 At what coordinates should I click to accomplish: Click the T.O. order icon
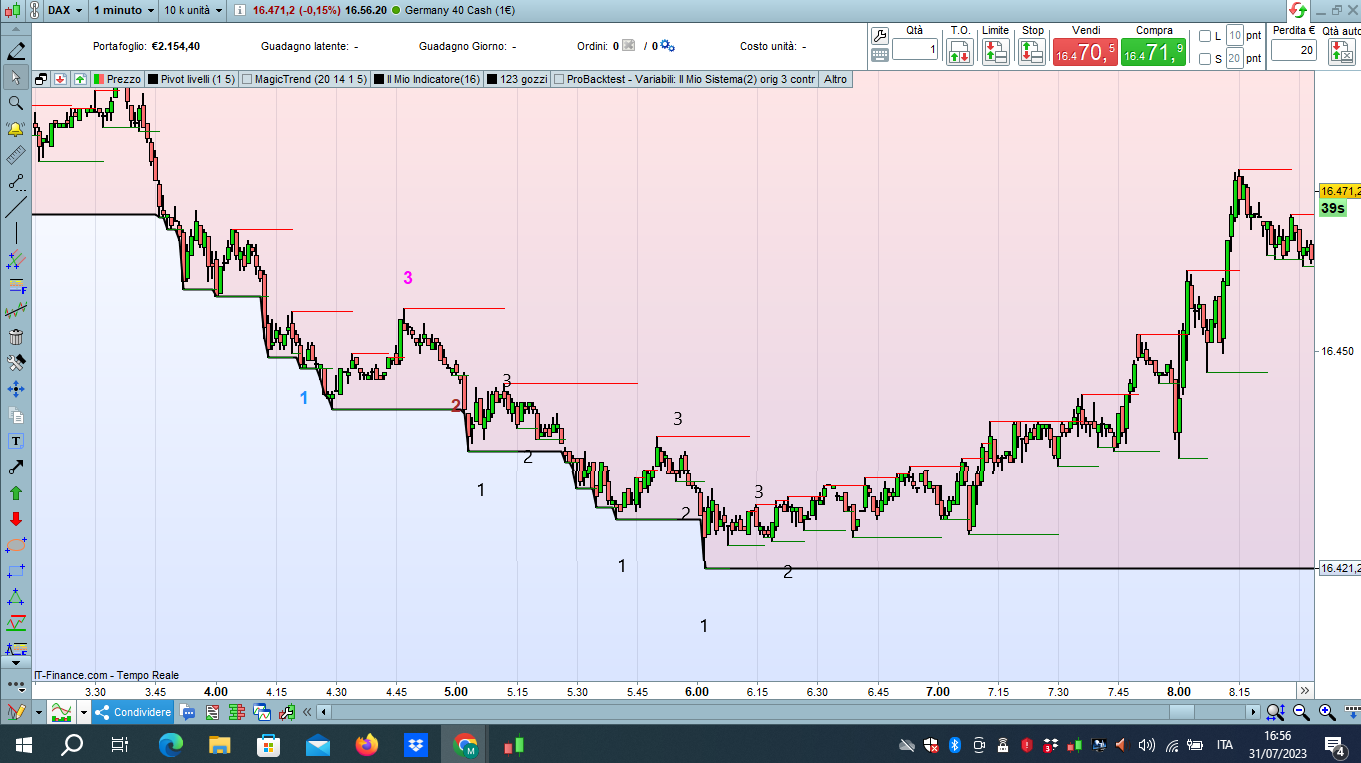point(960,53)
